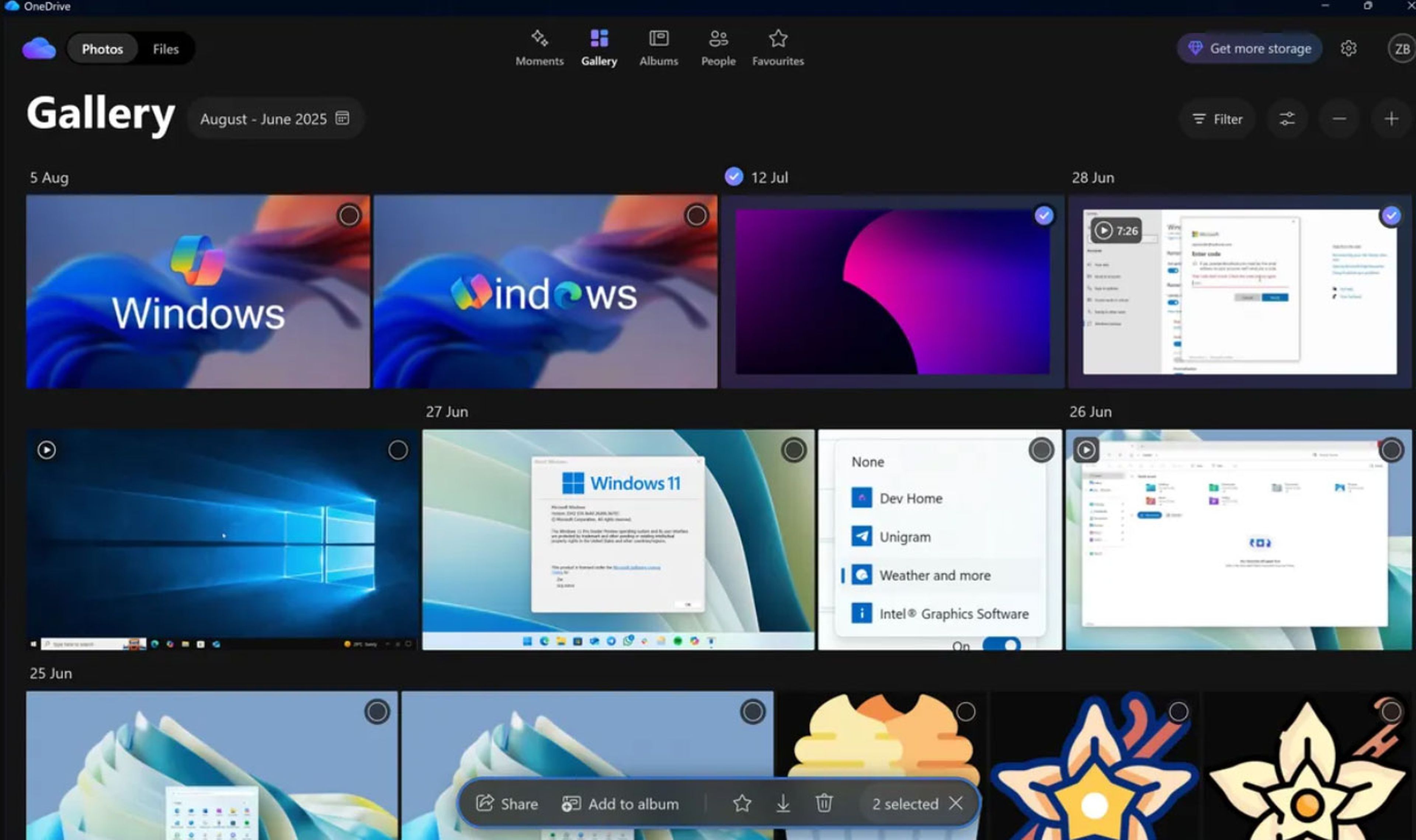
Task: Zoom out thumbnails with minus button
Action: 1339,119
